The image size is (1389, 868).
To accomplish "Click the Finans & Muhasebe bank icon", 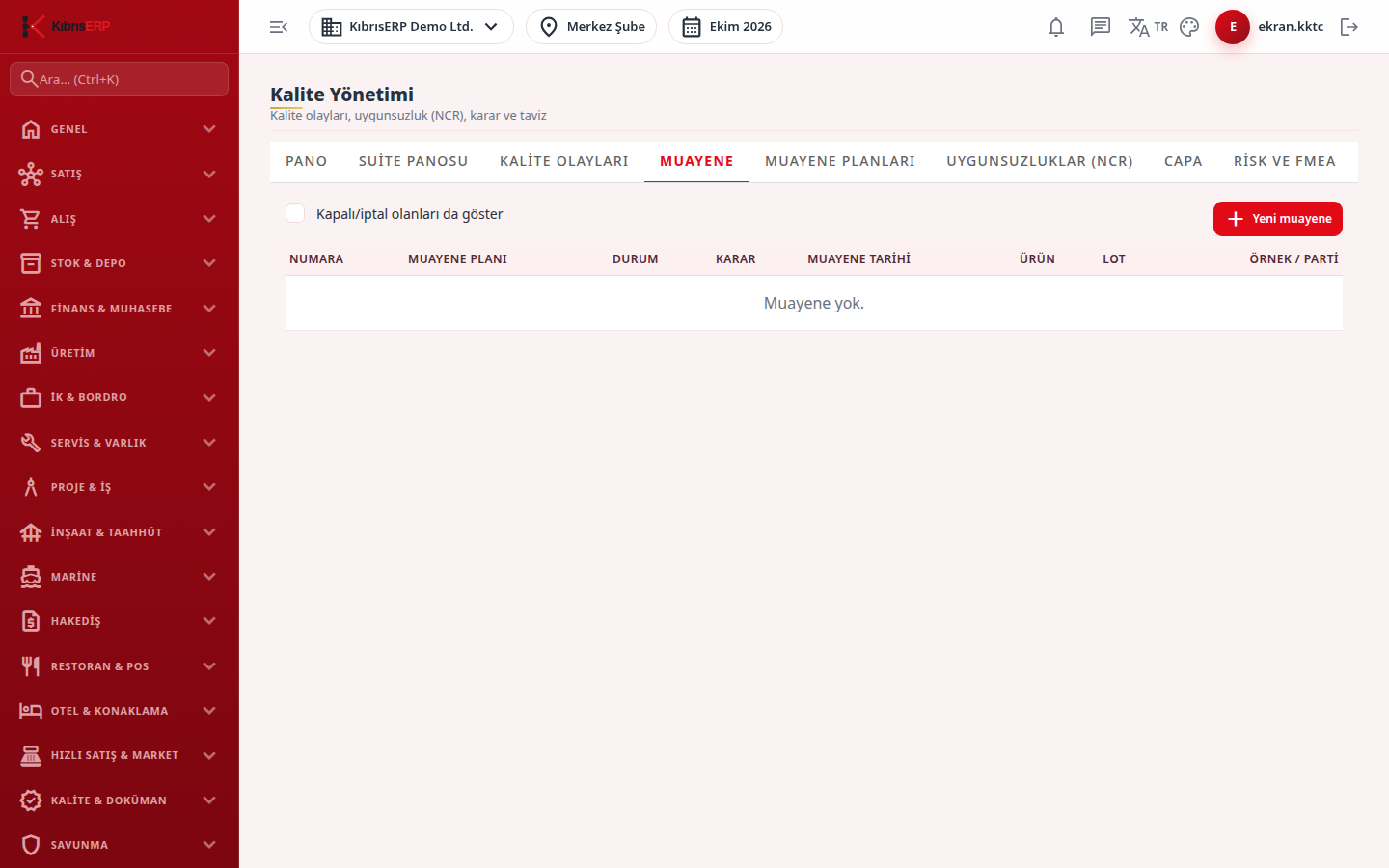I will click(x=31, y=309).
